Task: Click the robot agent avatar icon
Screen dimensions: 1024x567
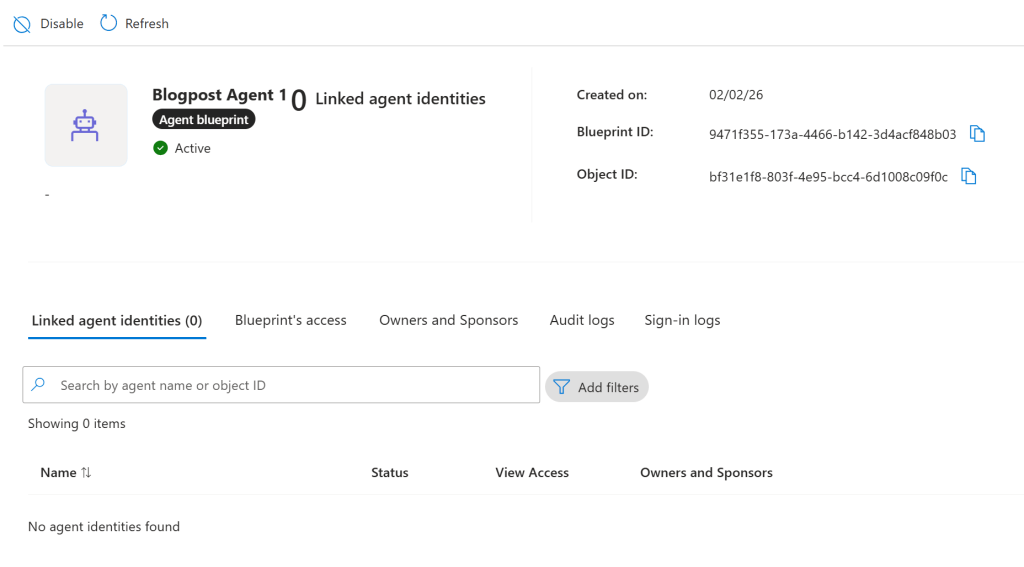Action: point(85,125)
